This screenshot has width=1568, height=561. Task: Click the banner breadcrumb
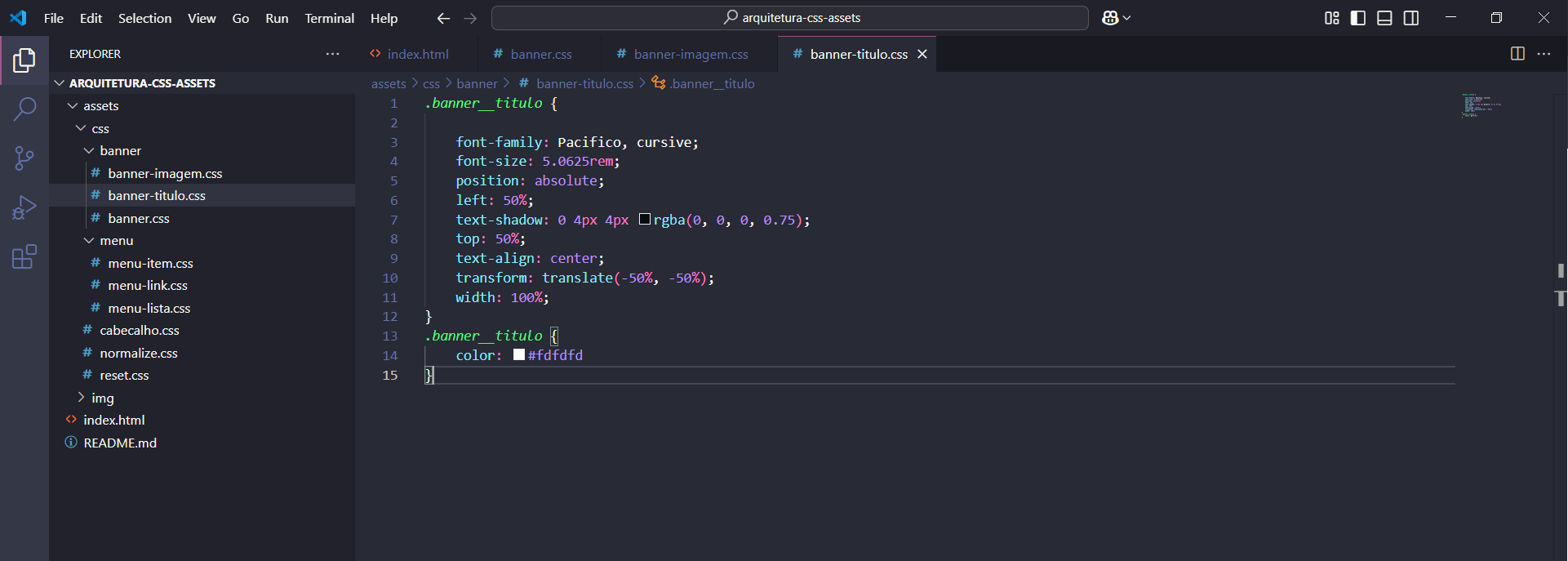[x=477, y=83]
